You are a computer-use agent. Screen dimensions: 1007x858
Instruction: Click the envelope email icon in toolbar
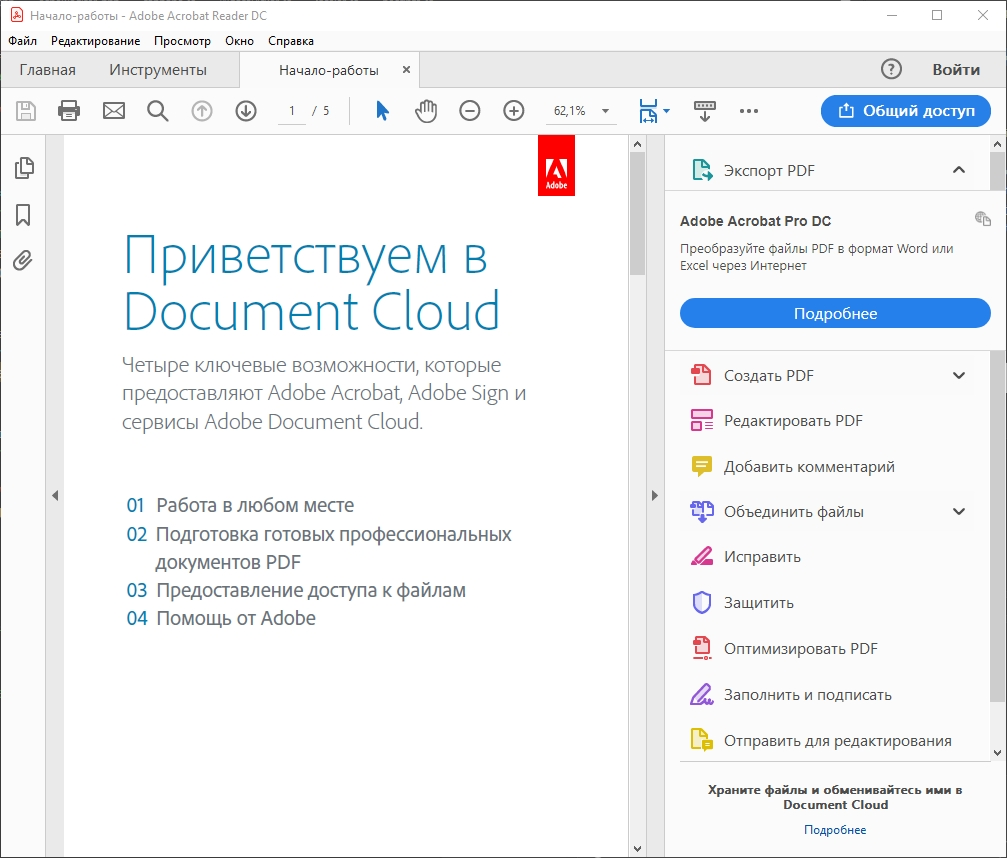click(114, 111)
